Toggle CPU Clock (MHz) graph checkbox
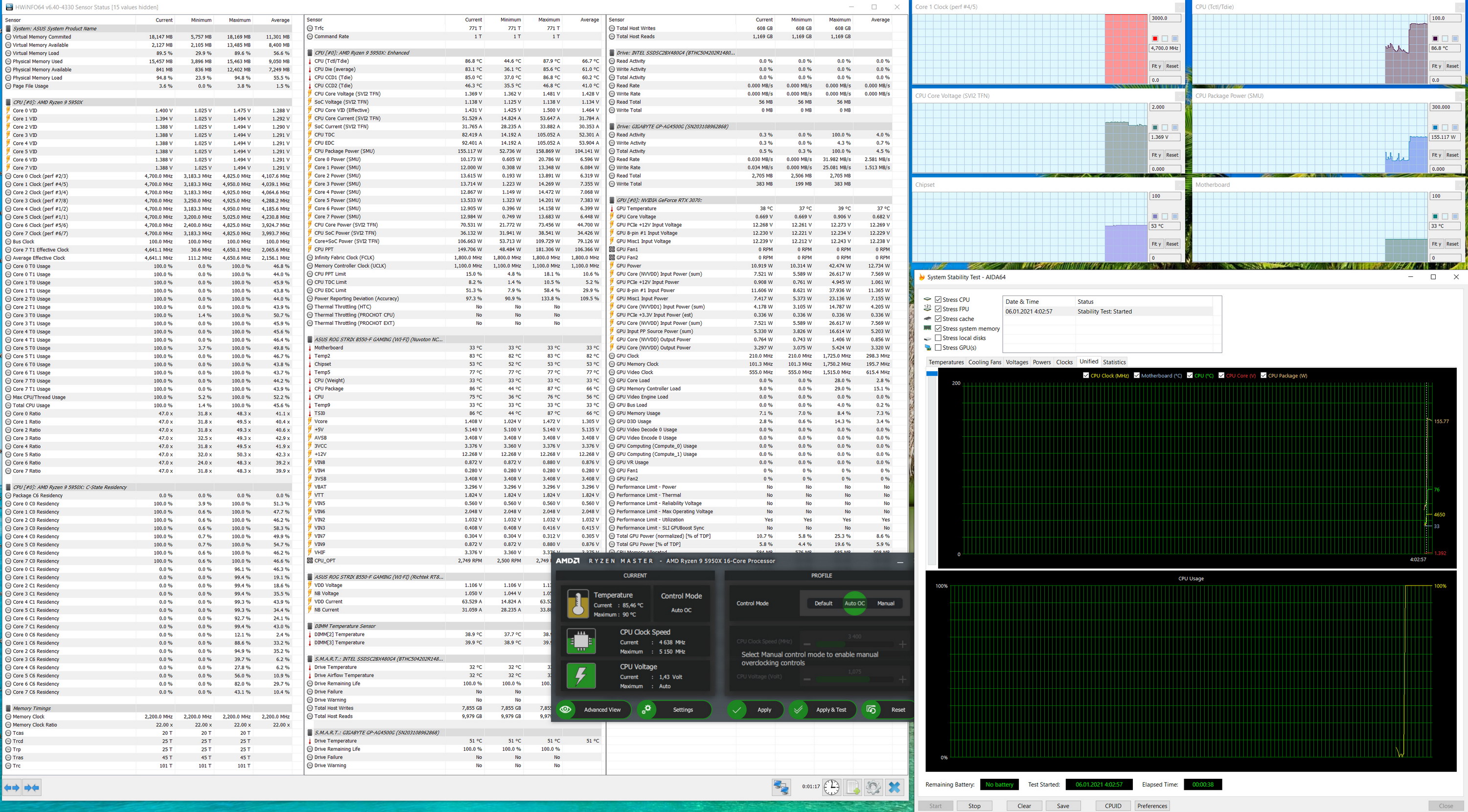Viewport: 1468px width, 812px height. pos(1086,376)
